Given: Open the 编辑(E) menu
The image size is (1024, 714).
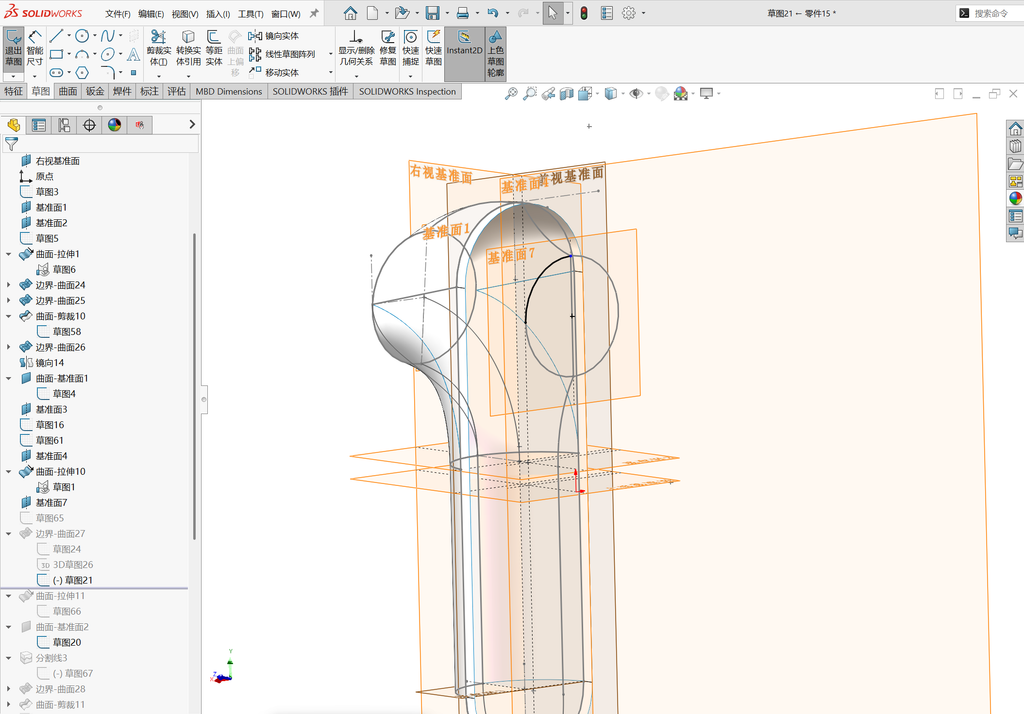Looking at the screenshot, I should pyautogui.click(x=151, y=14).
